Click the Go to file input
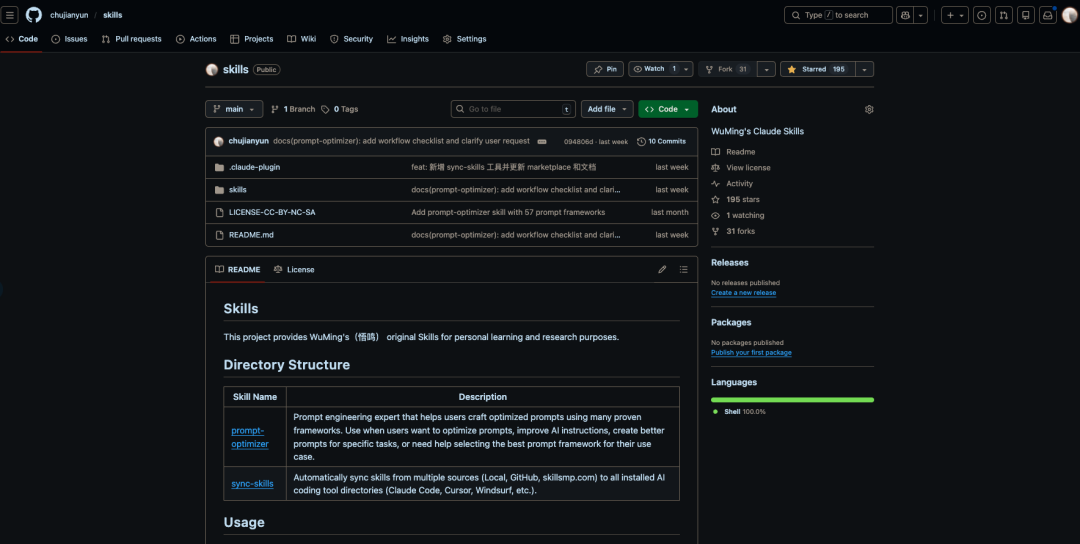This screenshot has height=544, width=1080. (x=513, y=109)
